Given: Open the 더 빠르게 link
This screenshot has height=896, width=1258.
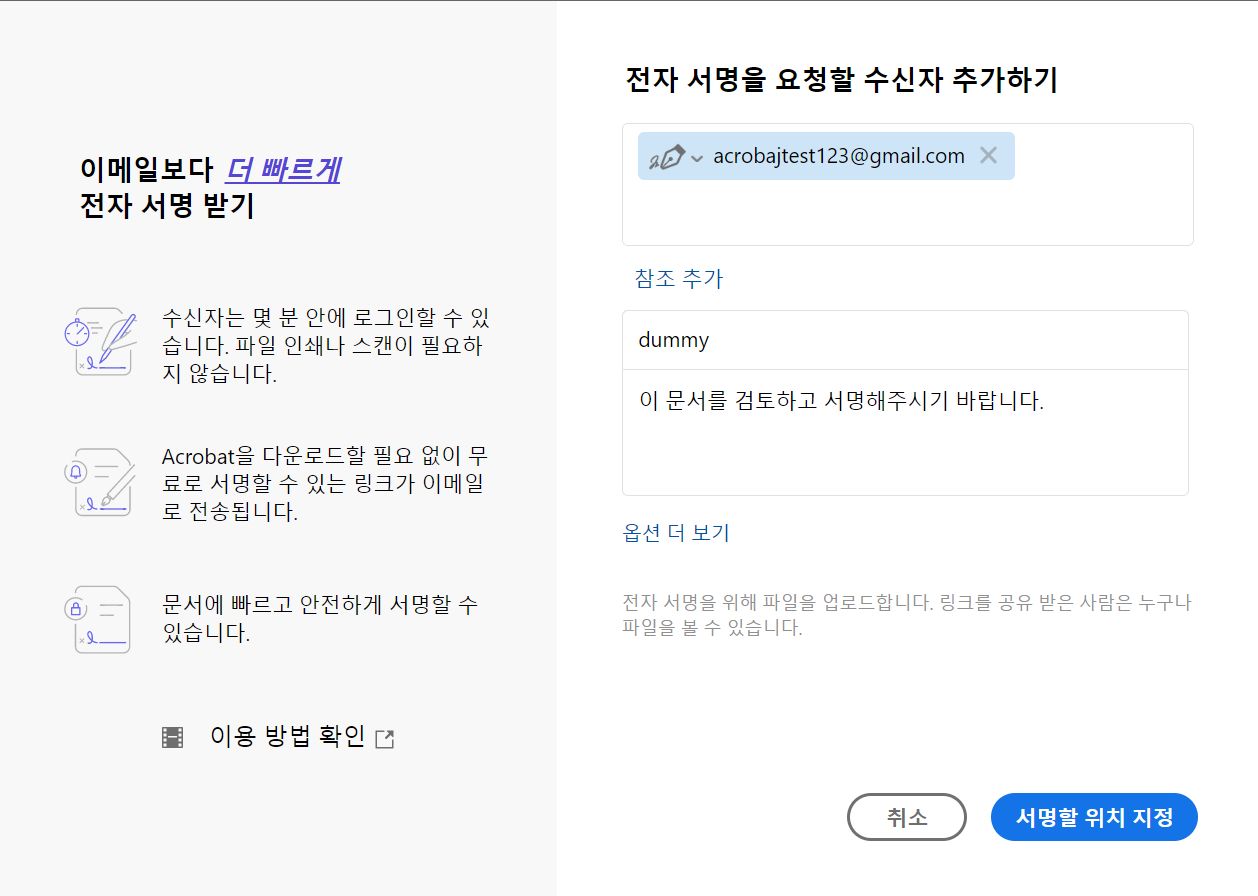Looking at the screenshot, I should click(x=283, y=170).
